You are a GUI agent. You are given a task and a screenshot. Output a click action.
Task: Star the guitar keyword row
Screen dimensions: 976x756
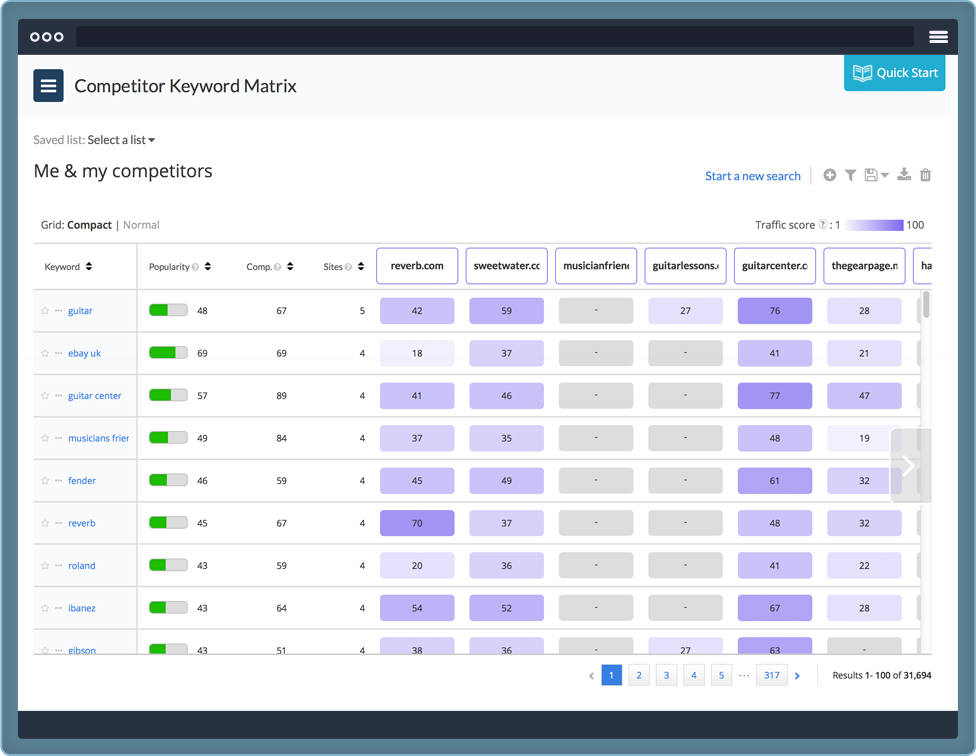coord(45,310)
